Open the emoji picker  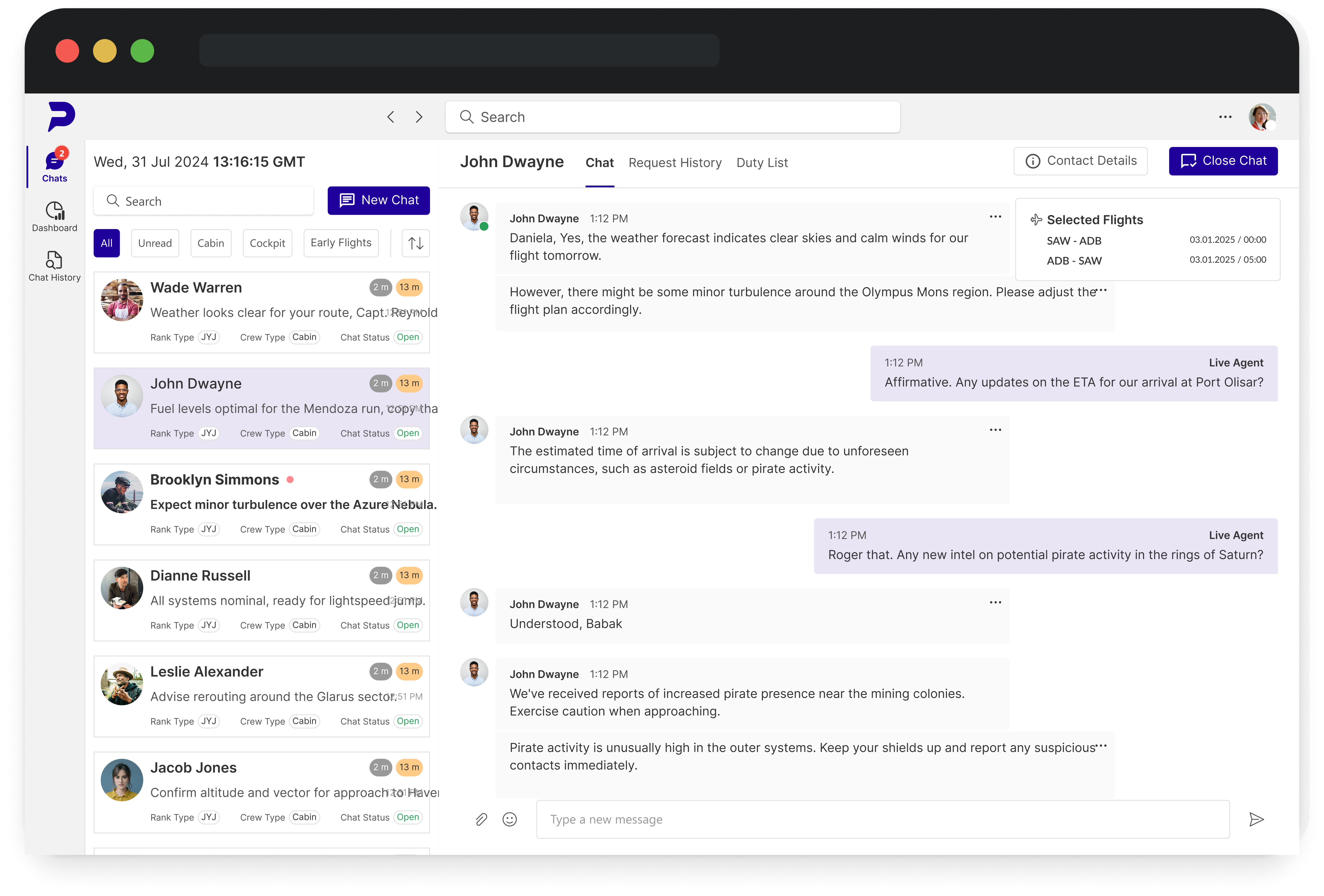tap(510, 819)
